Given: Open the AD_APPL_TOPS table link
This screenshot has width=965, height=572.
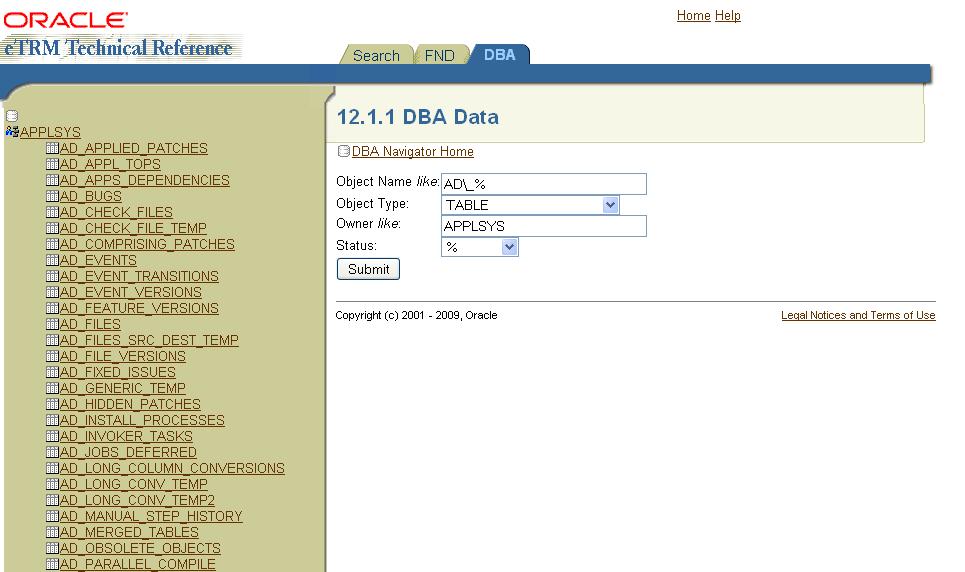Looking at the screenshot, I should (110, 164).
